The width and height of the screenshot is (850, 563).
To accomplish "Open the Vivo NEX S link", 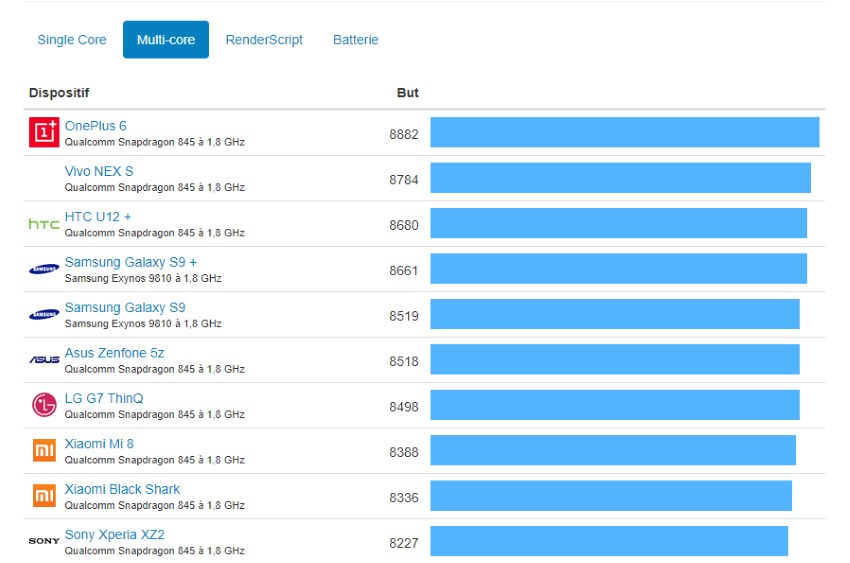I will [99, 171].
